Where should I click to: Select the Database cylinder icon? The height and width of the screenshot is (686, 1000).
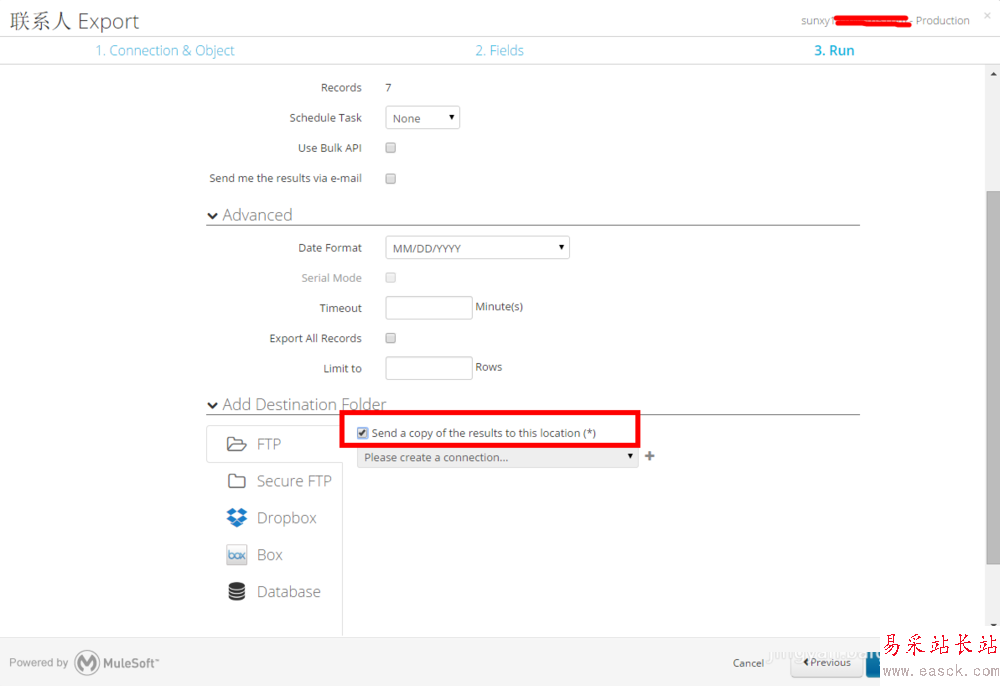(x=236, y=592)
